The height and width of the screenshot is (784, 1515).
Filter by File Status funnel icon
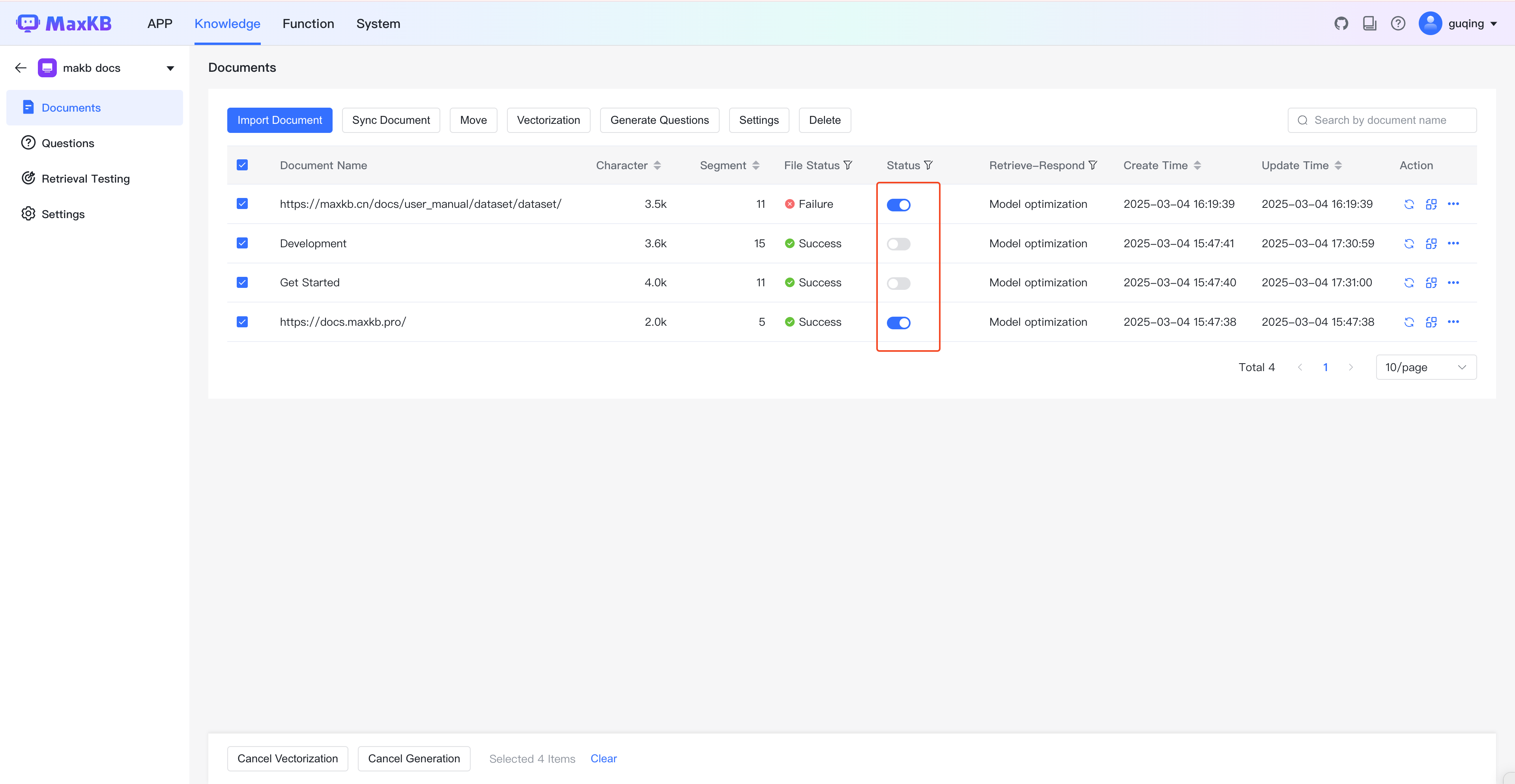point(848,166)
